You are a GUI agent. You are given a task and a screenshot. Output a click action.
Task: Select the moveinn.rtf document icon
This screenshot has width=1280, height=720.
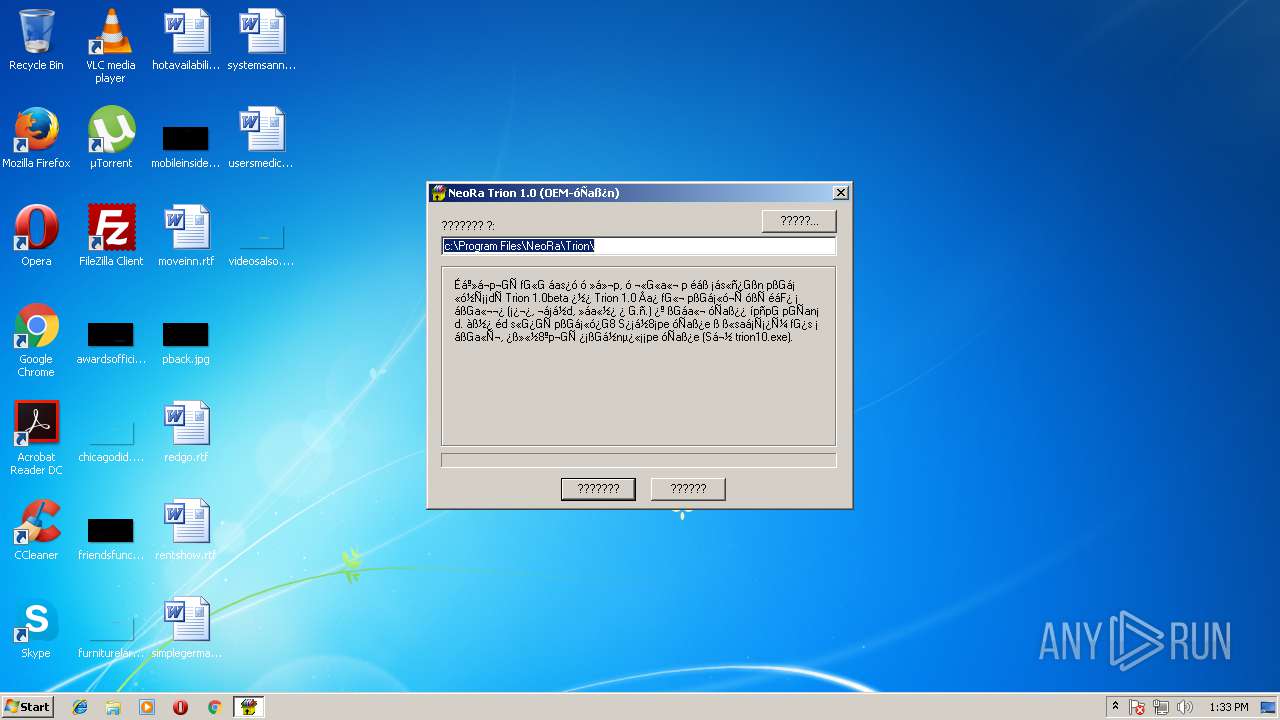point(186,236)
